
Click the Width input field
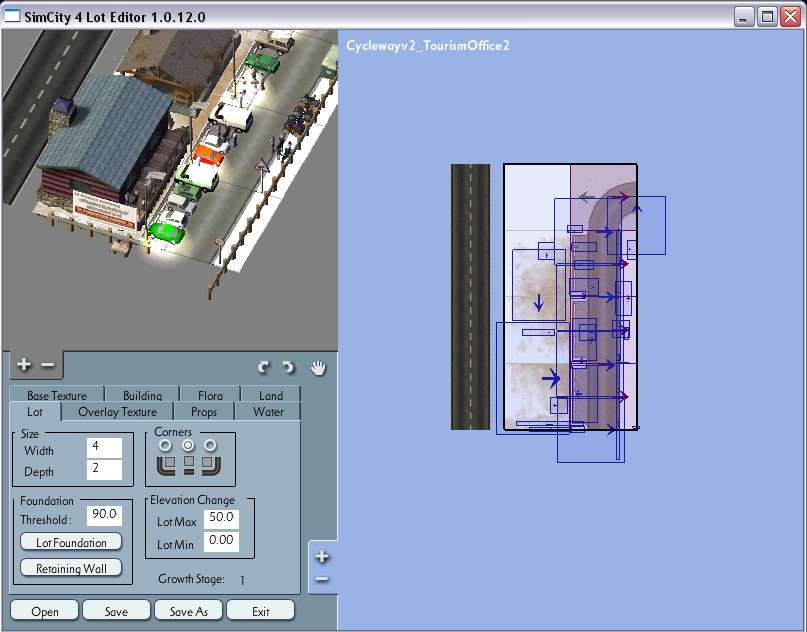(x=104, y=448)
